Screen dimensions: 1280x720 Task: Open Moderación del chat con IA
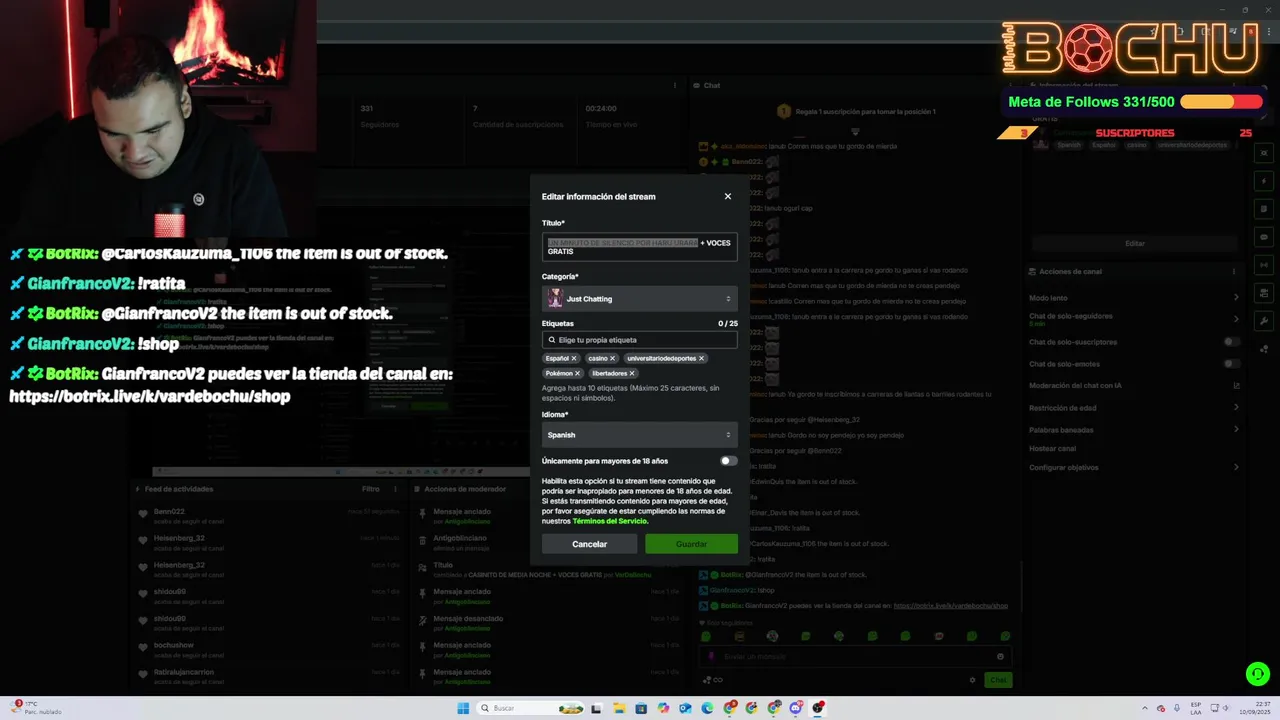point(1134,386)
